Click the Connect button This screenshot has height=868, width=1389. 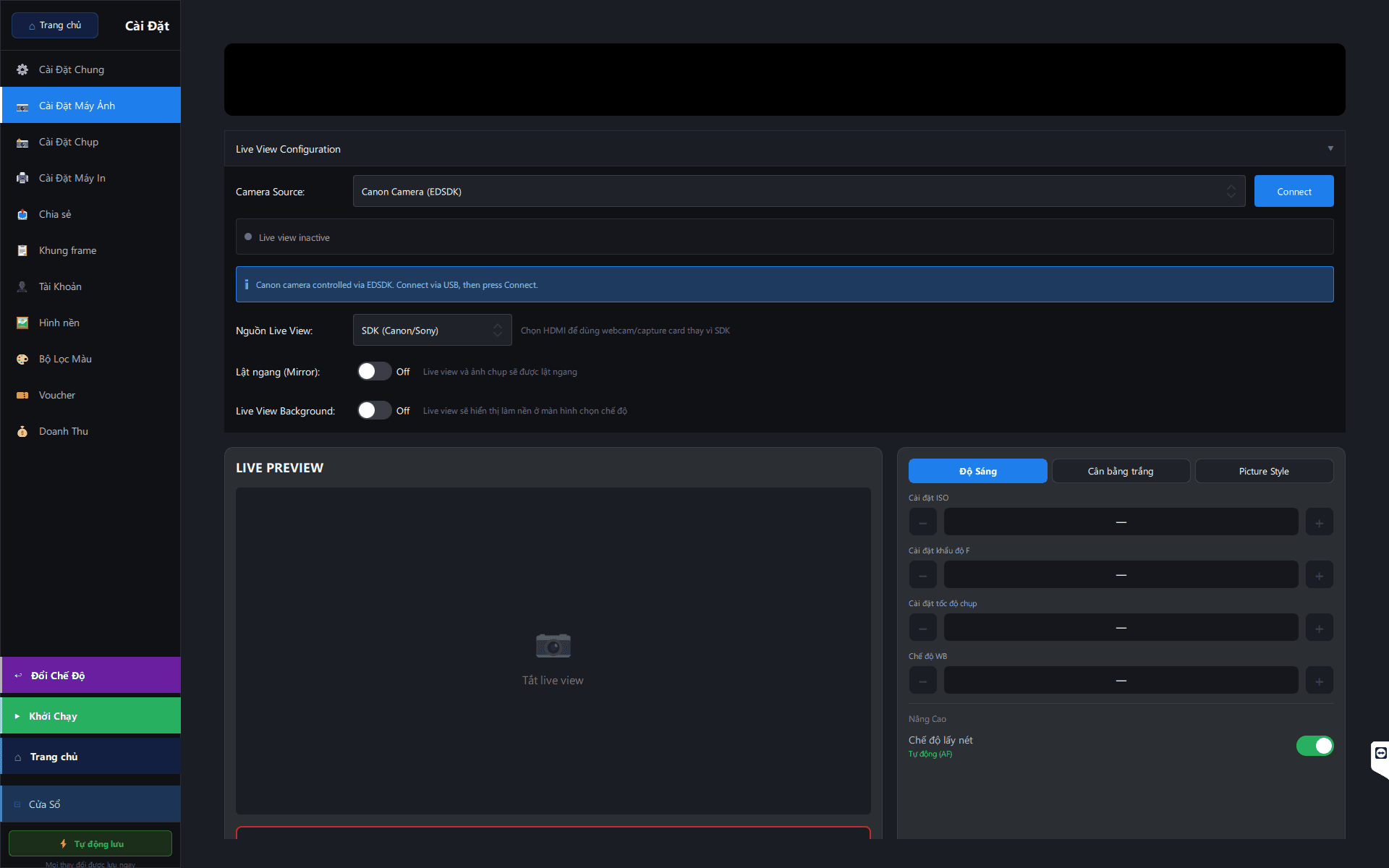click(x=1294, y=191)
